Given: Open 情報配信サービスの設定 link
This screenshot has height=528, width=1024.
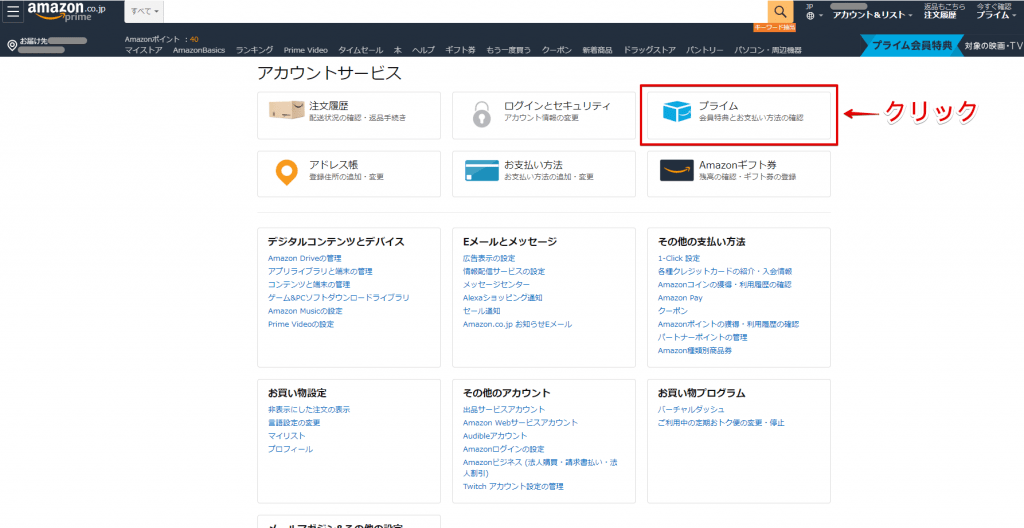Looking at the screenshot, I should click(x=504, y=271).
